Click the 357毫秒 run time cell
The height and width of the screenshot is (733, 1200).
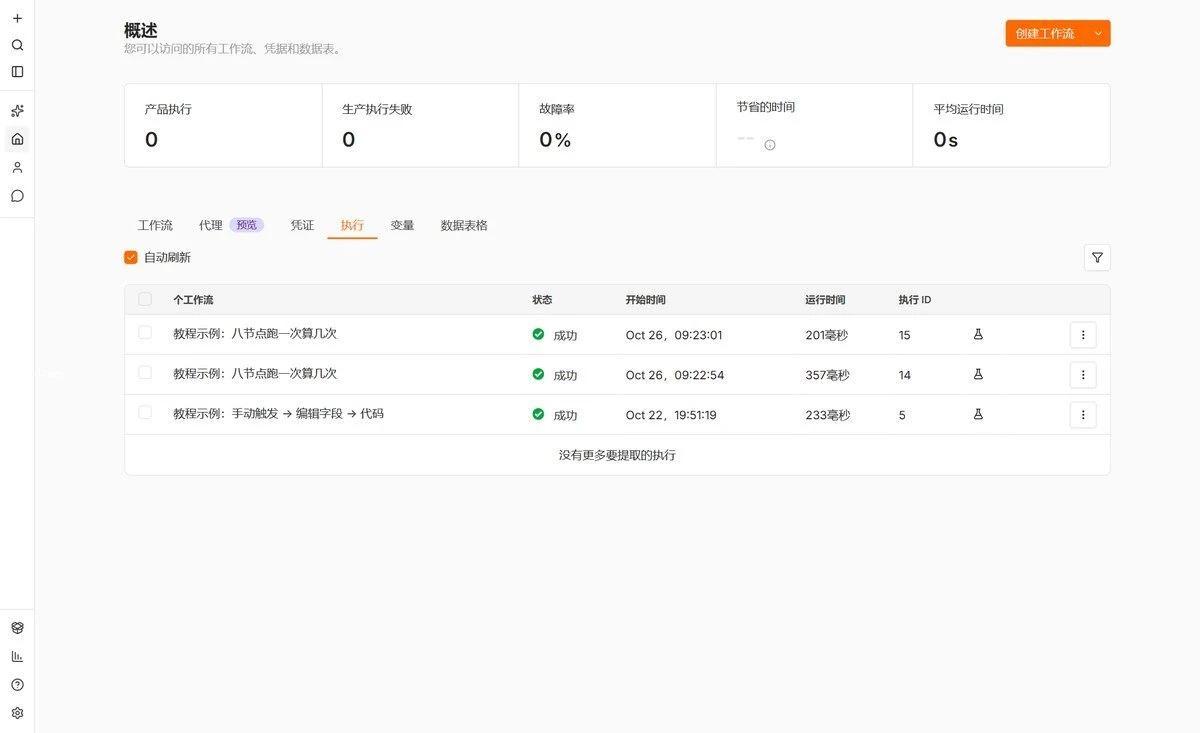pos(827,375)
